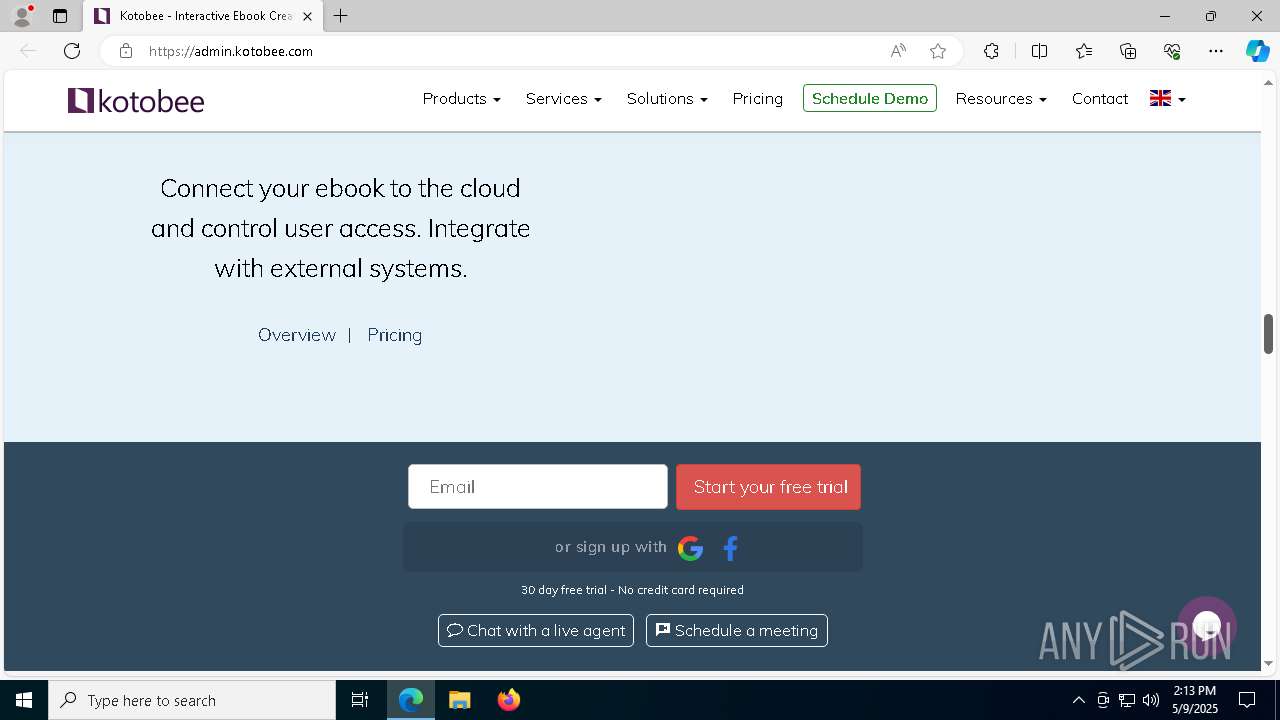The height and width of the screenshot is (720, 1280).
Task: Click the browser back arrow
Action: 28,51
